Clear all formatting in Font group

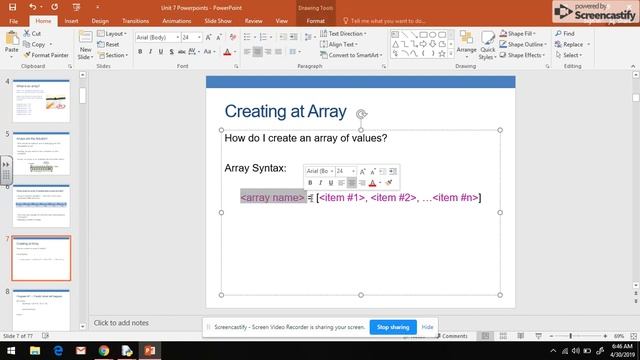point(233,38)
